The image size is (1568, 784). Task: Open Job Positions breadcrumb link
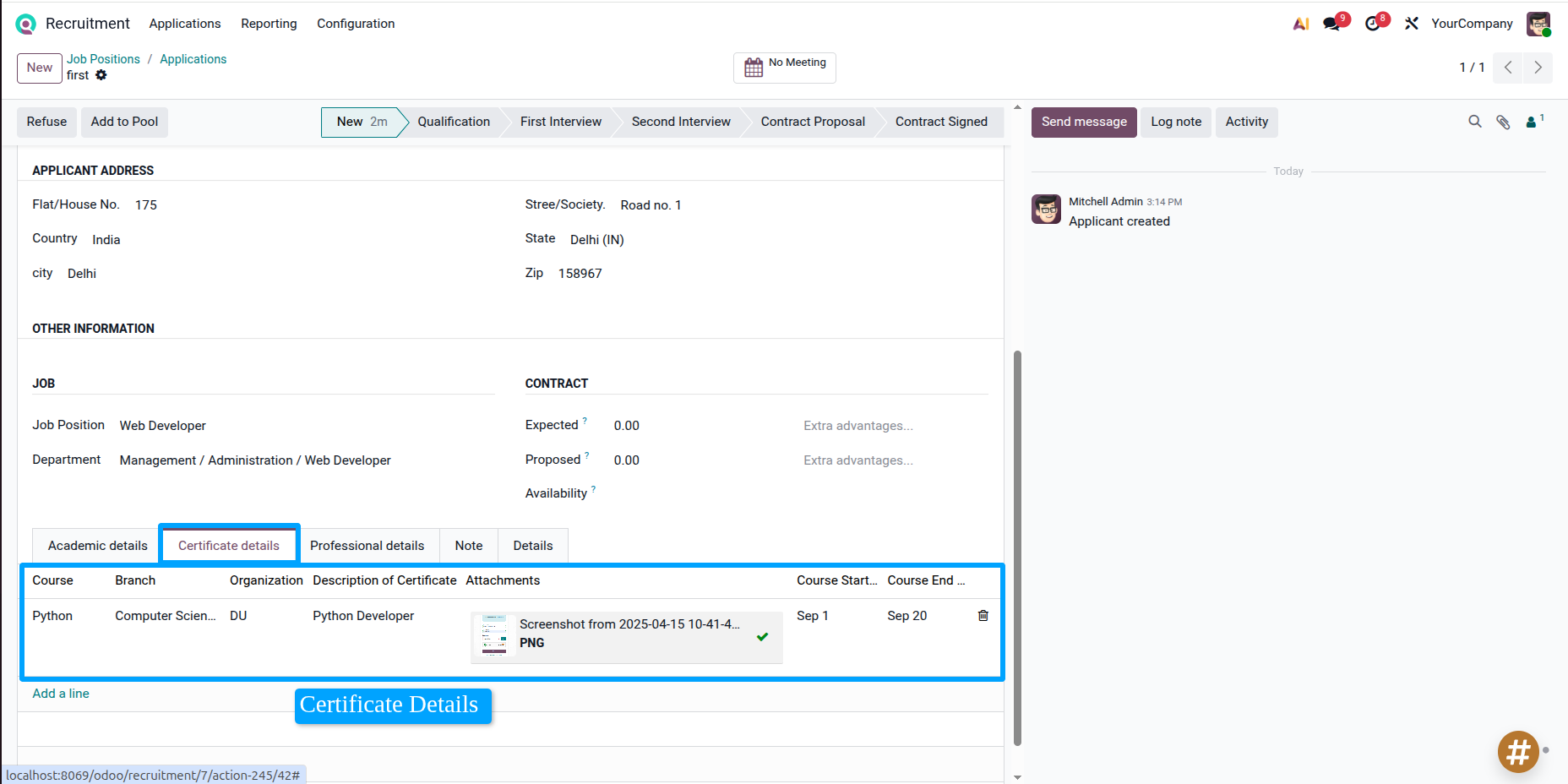click(x=103, y=59)
